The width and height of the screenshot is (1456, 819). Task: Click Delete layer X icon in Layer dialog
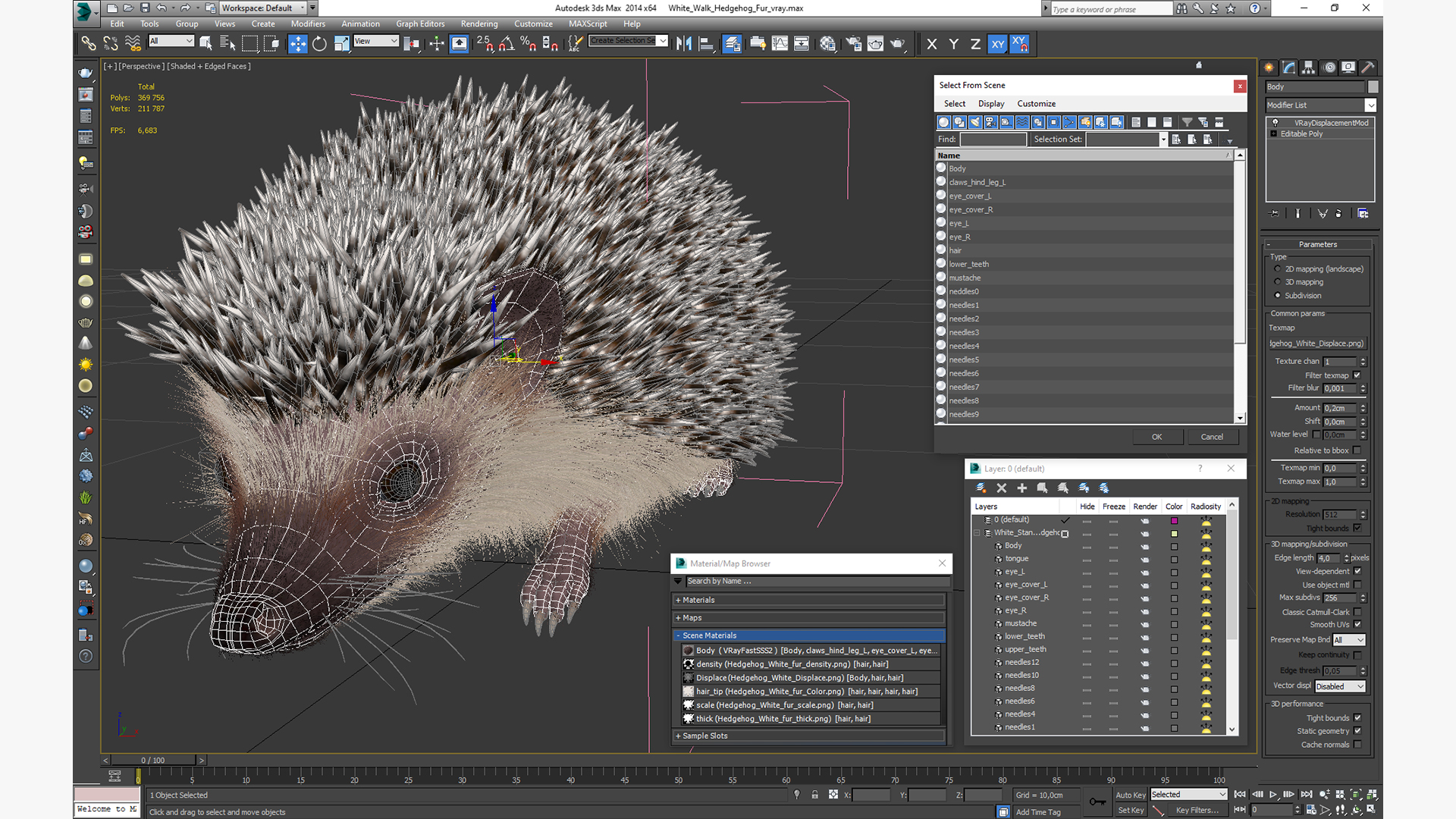pos(1001,488)
